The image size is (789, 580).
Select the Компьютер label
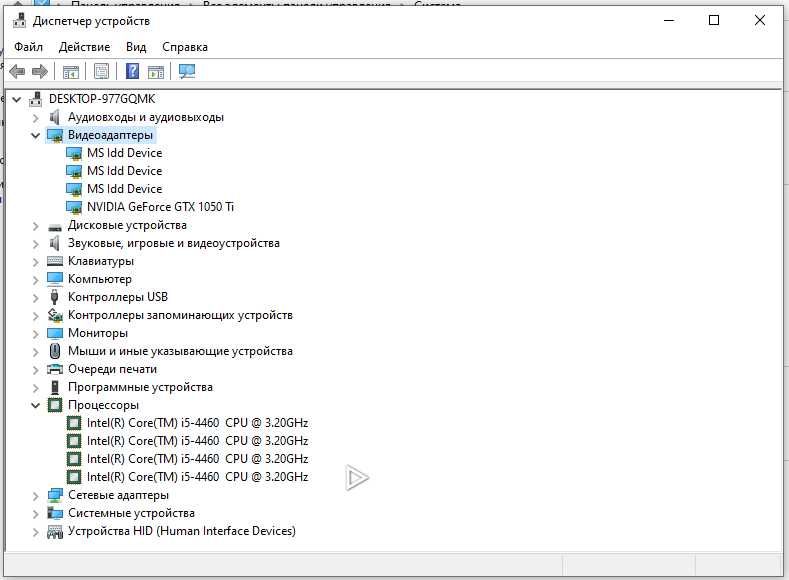click(100, 279)
